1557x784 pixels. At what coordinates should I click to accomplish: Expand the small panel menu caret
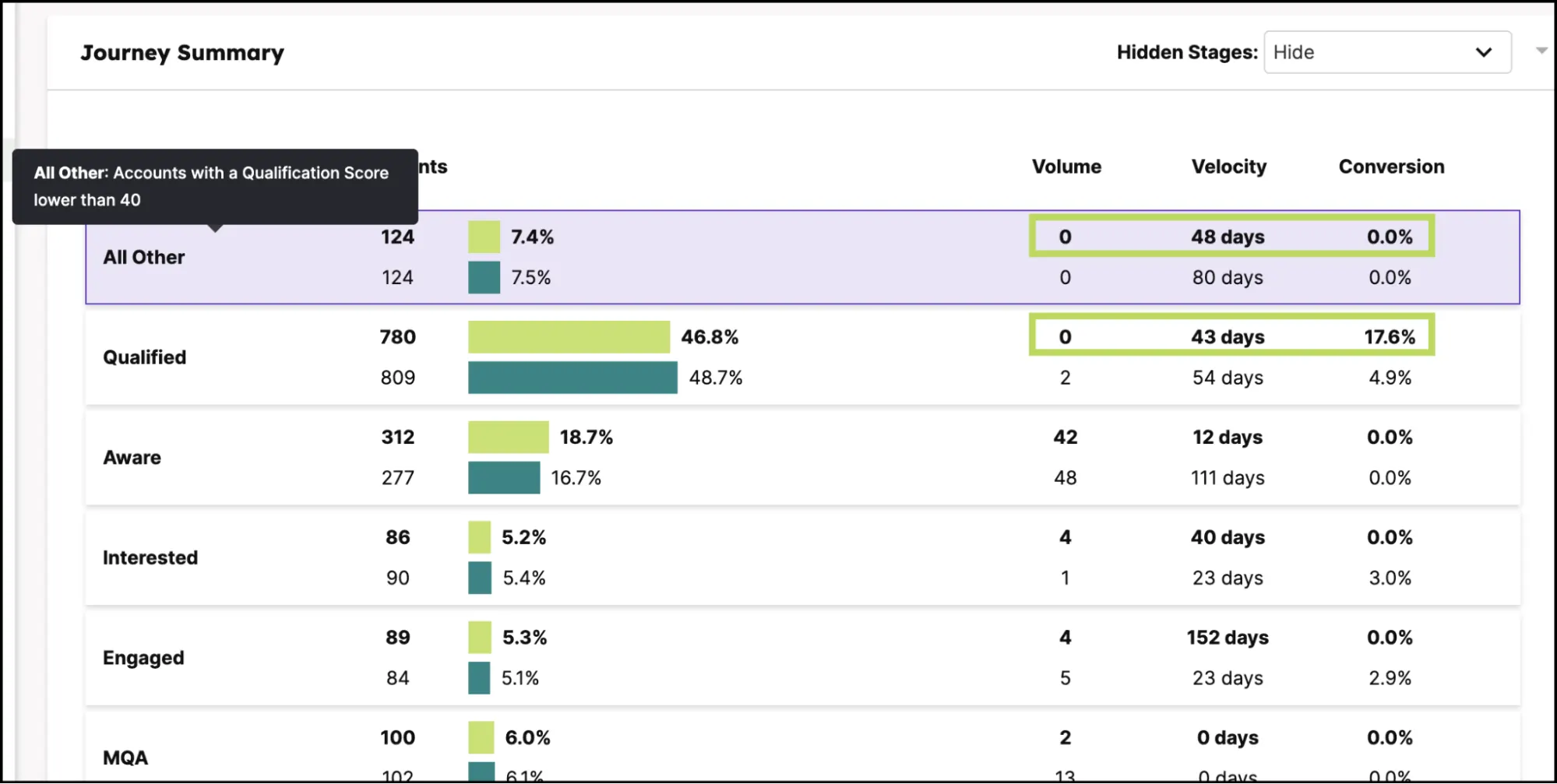[1541, 51]
